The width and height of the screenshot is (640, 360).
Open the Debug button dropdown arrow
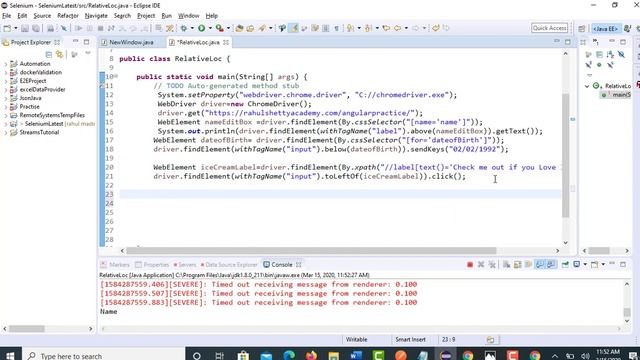[192, 28]
